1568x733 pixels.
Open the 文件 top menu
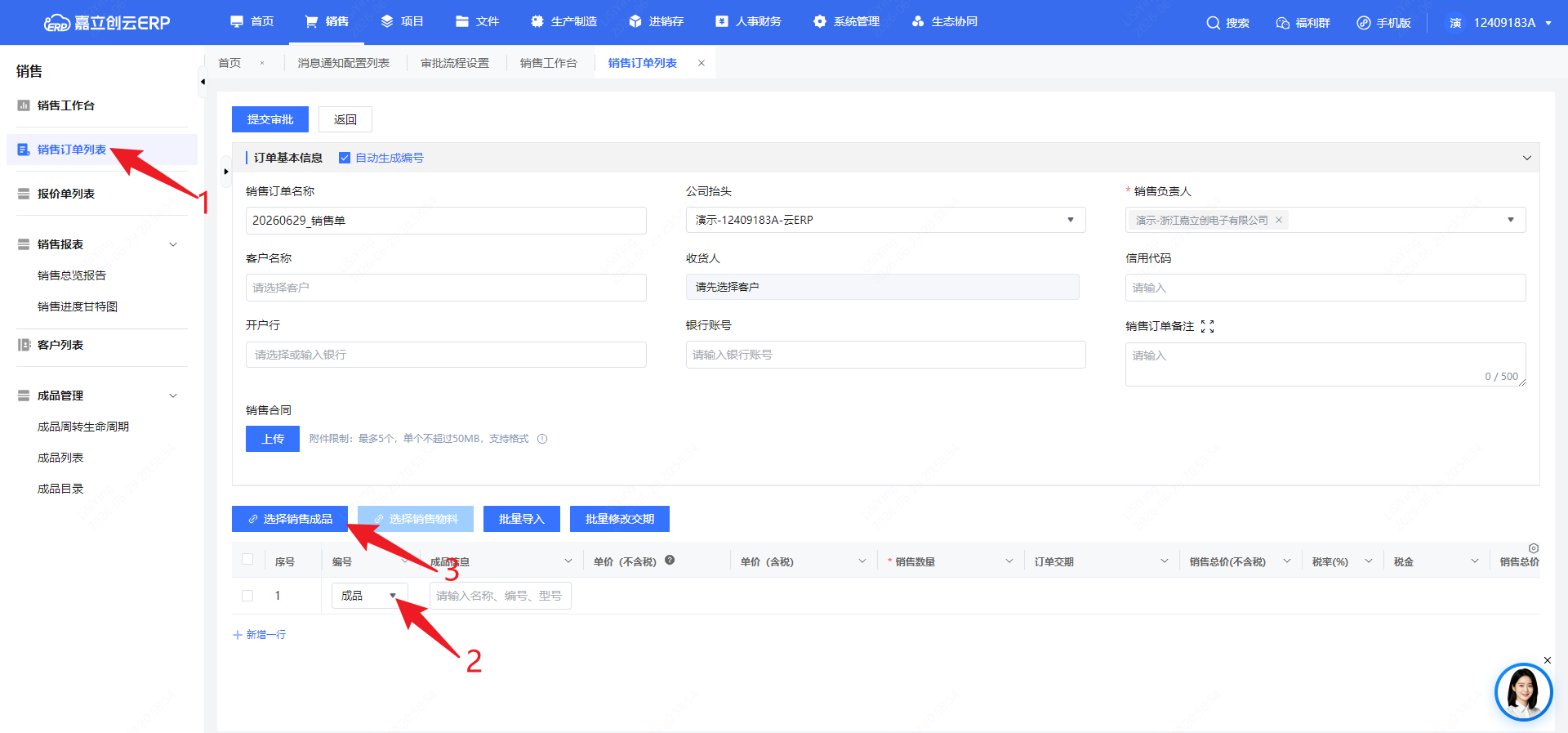pyautogui.click(x=478, y=21)
